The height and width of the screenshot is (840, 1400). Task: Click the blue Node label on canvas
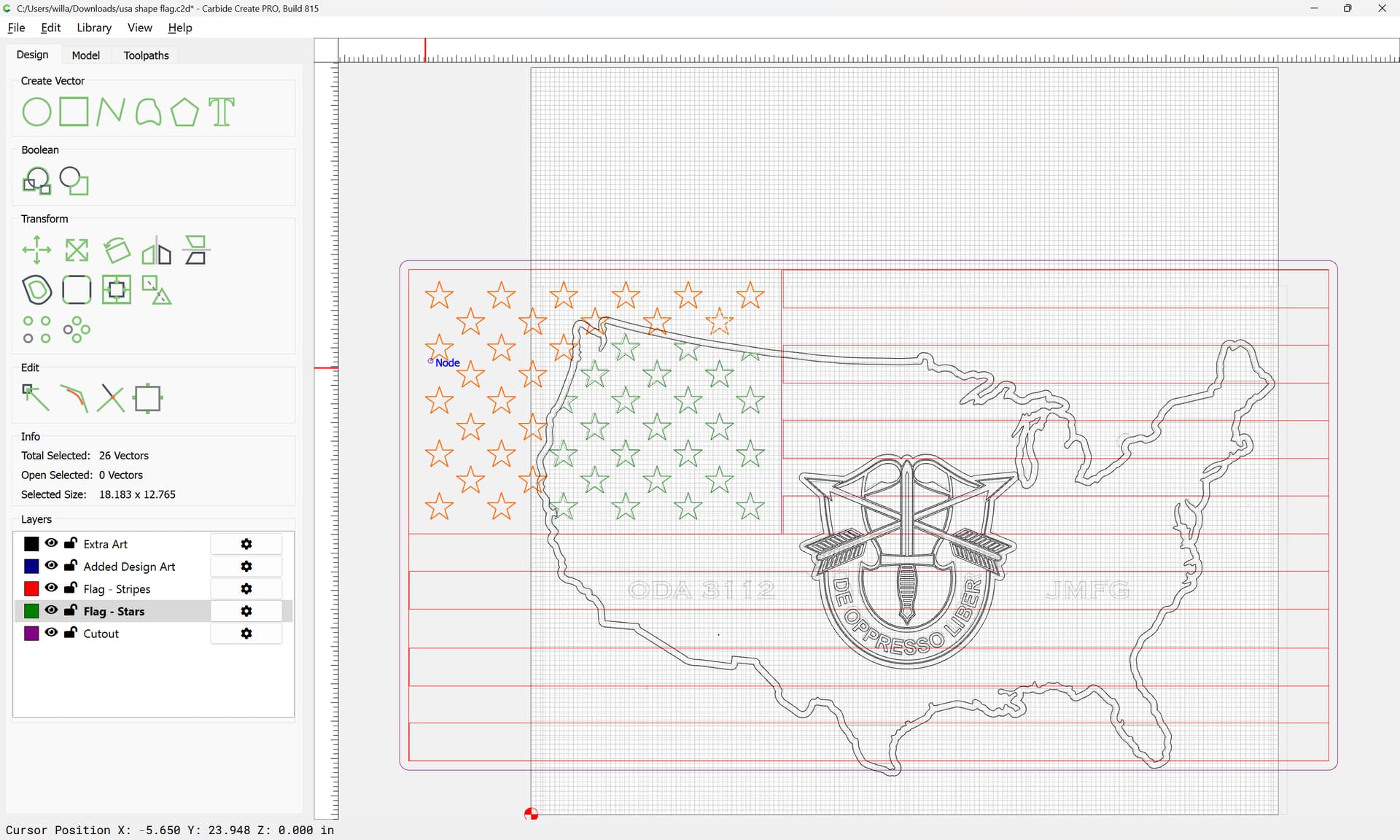pos(447,362)
